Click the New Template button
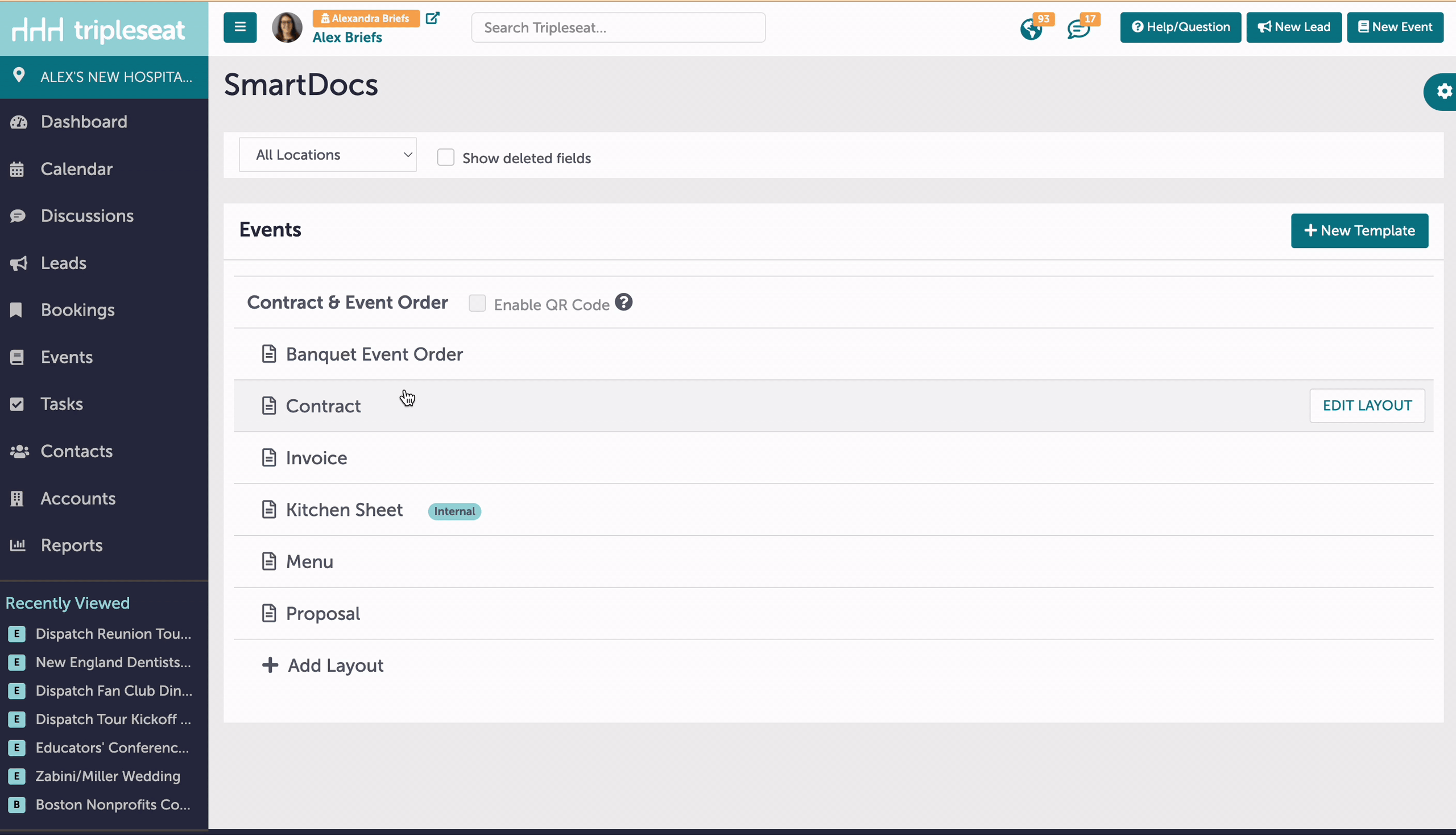 [1359, 230]
